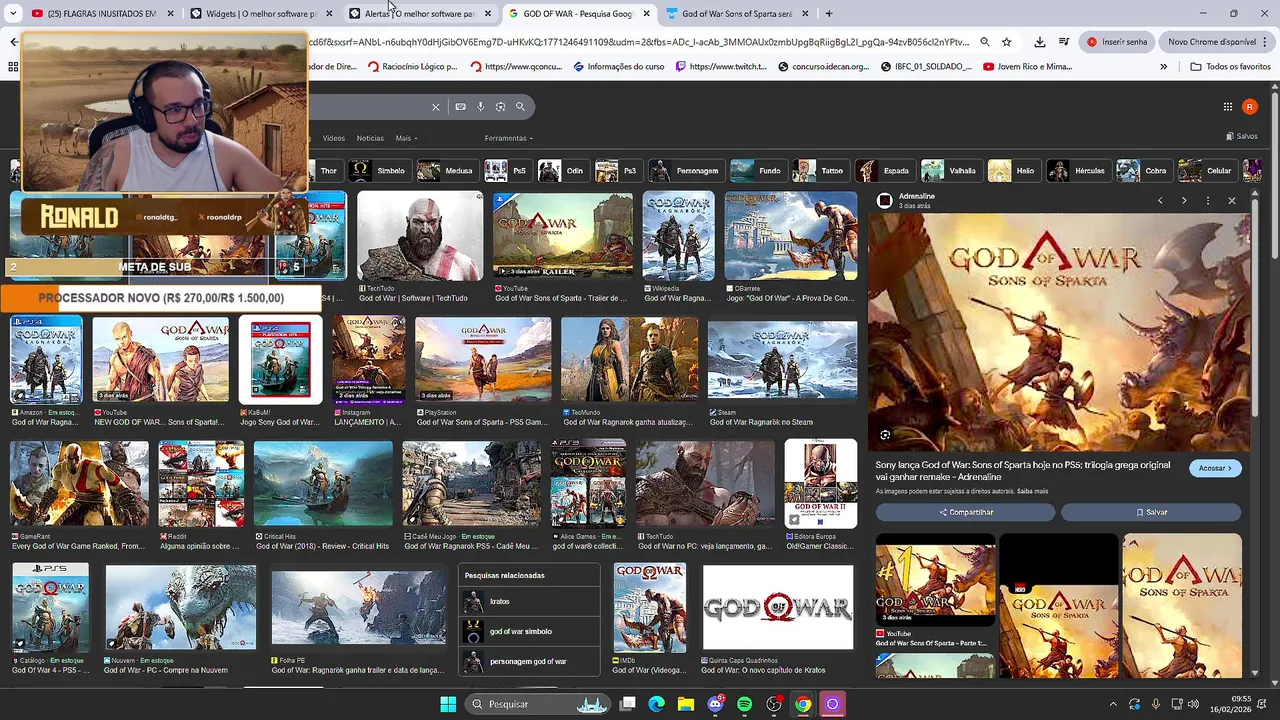
Task: Open the Saiba mais copyright link
Action: point(1033,491)
